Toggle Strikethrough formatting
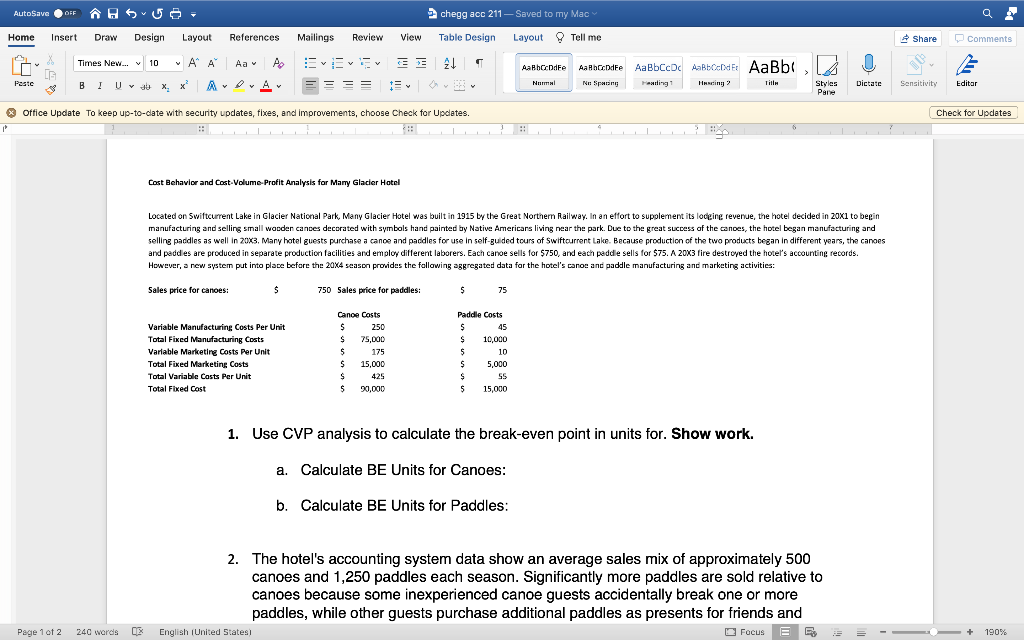The image size is (1024, 640). tap(146, 86)
